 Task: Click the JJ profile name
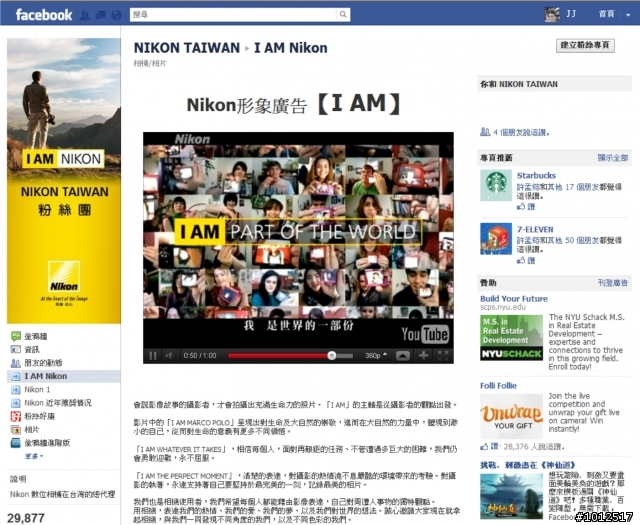[571, 14]
